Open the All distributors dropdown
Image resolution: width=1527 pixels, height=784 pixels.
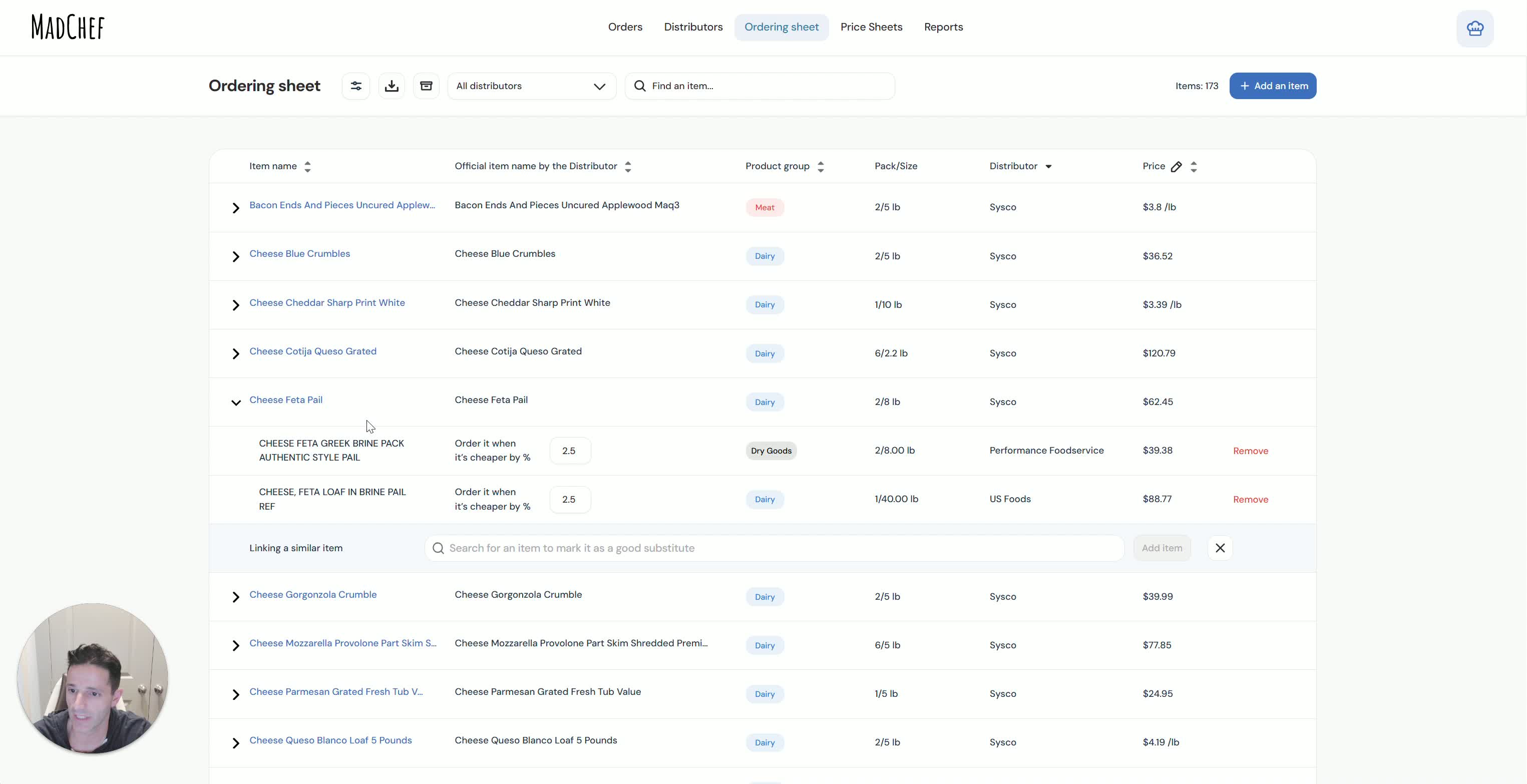tap(532, 86)
